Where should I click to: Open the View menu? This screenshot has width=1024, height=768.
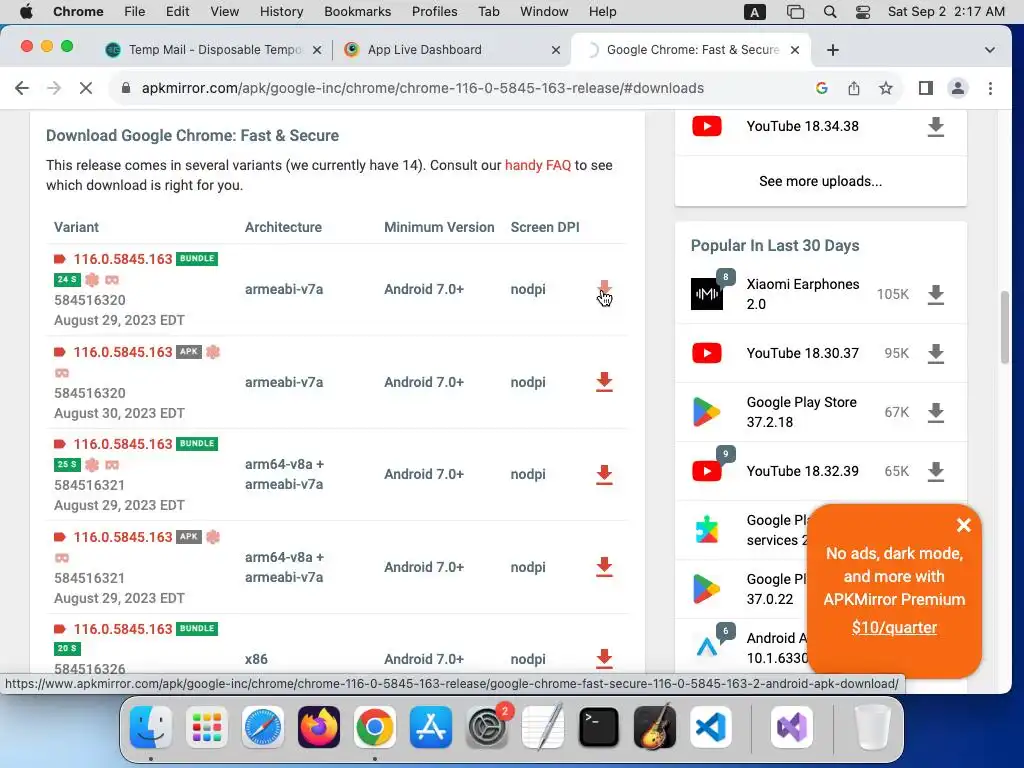tap(224, 12)
